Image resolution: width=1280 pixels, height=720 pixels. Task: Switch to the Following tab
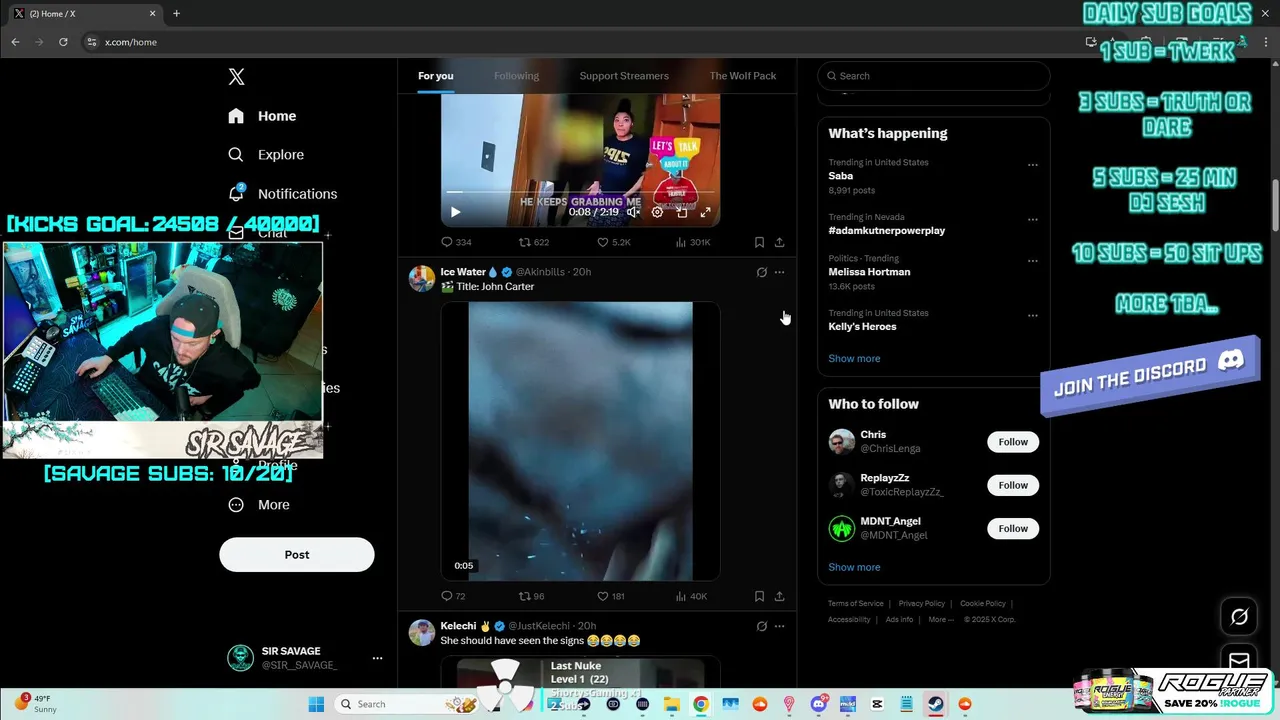(516, 76)
